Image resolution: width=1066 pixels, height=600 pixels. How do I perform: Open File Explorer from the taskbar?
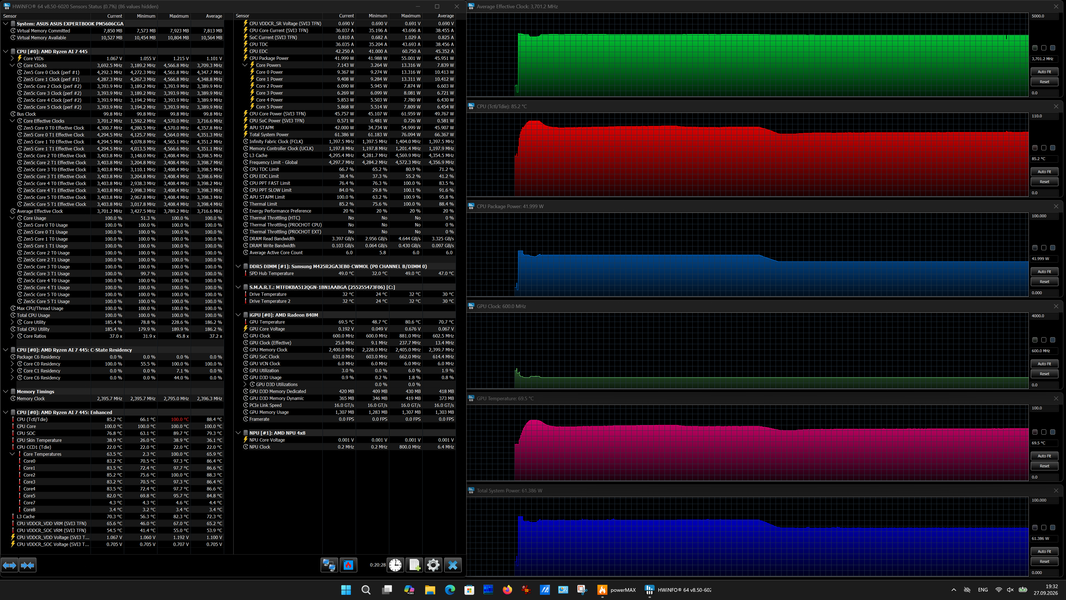(430, 590)
